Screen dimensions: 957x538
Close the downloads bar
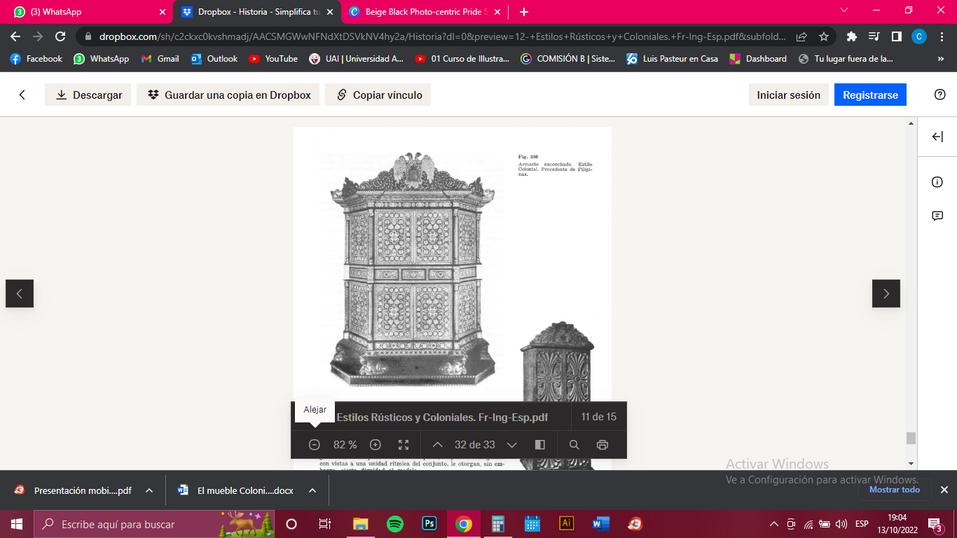point(944,490)
